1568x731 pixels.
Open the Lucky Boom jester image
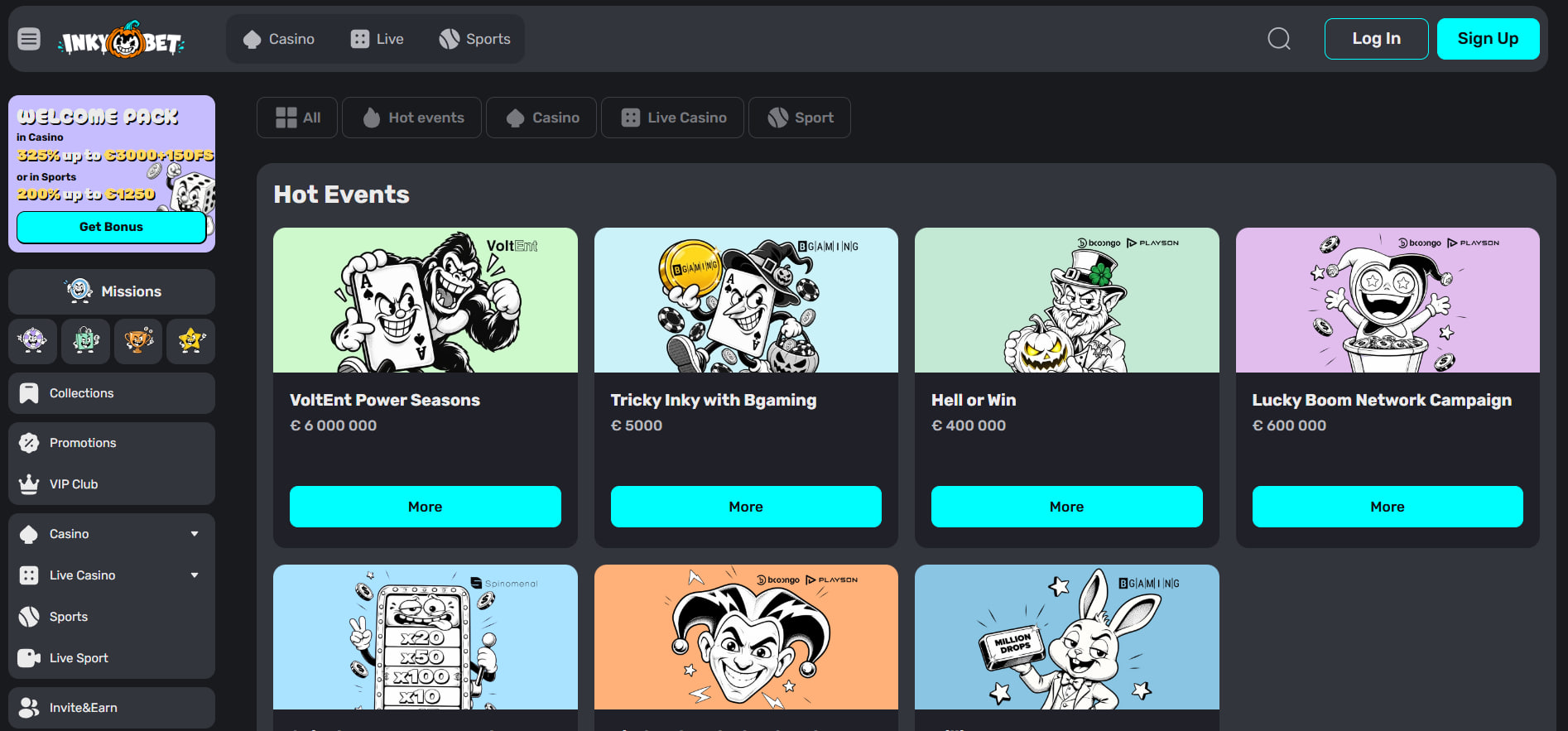(1388, 301)
